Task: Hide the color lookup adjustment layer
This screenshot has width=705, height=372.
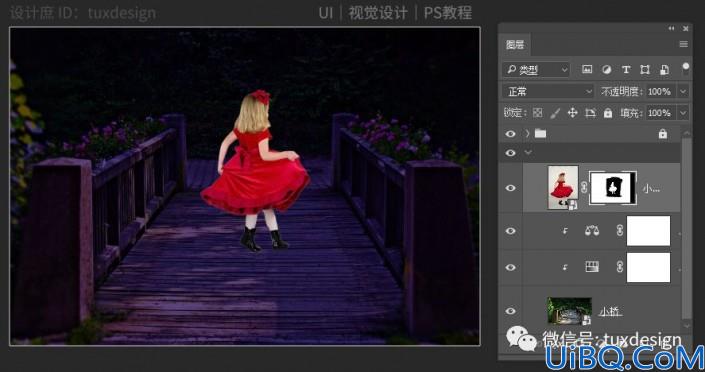Action: tap(510, 268)
